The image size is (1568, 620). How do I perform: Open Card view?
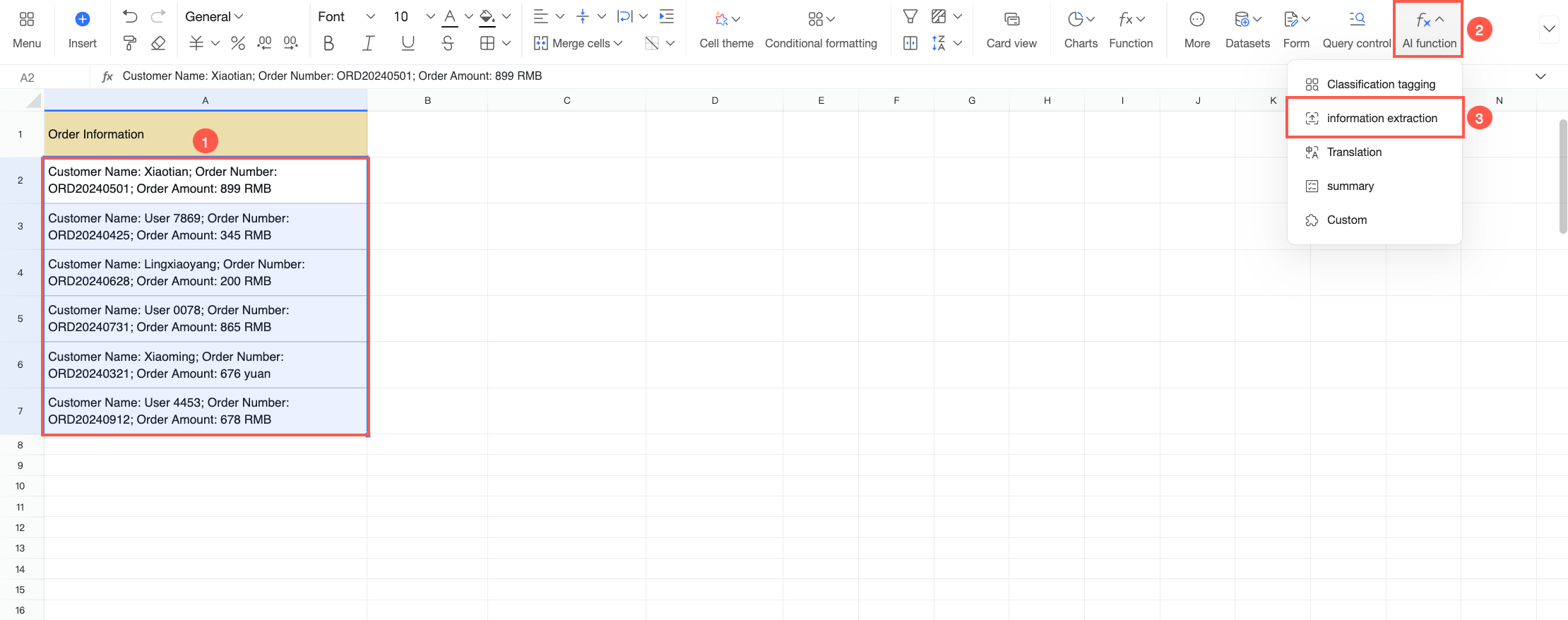click(x=1011, y=30)
